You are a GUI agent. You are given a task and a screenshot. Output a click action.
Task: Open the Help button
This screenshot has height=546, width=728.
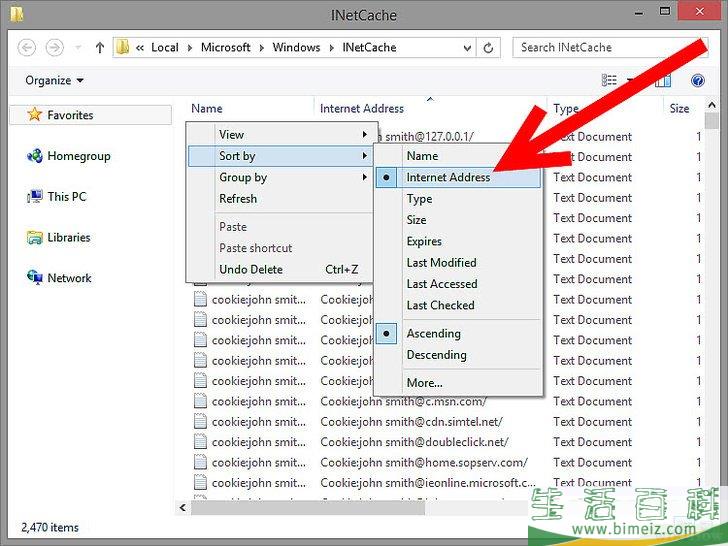[697, 80]
